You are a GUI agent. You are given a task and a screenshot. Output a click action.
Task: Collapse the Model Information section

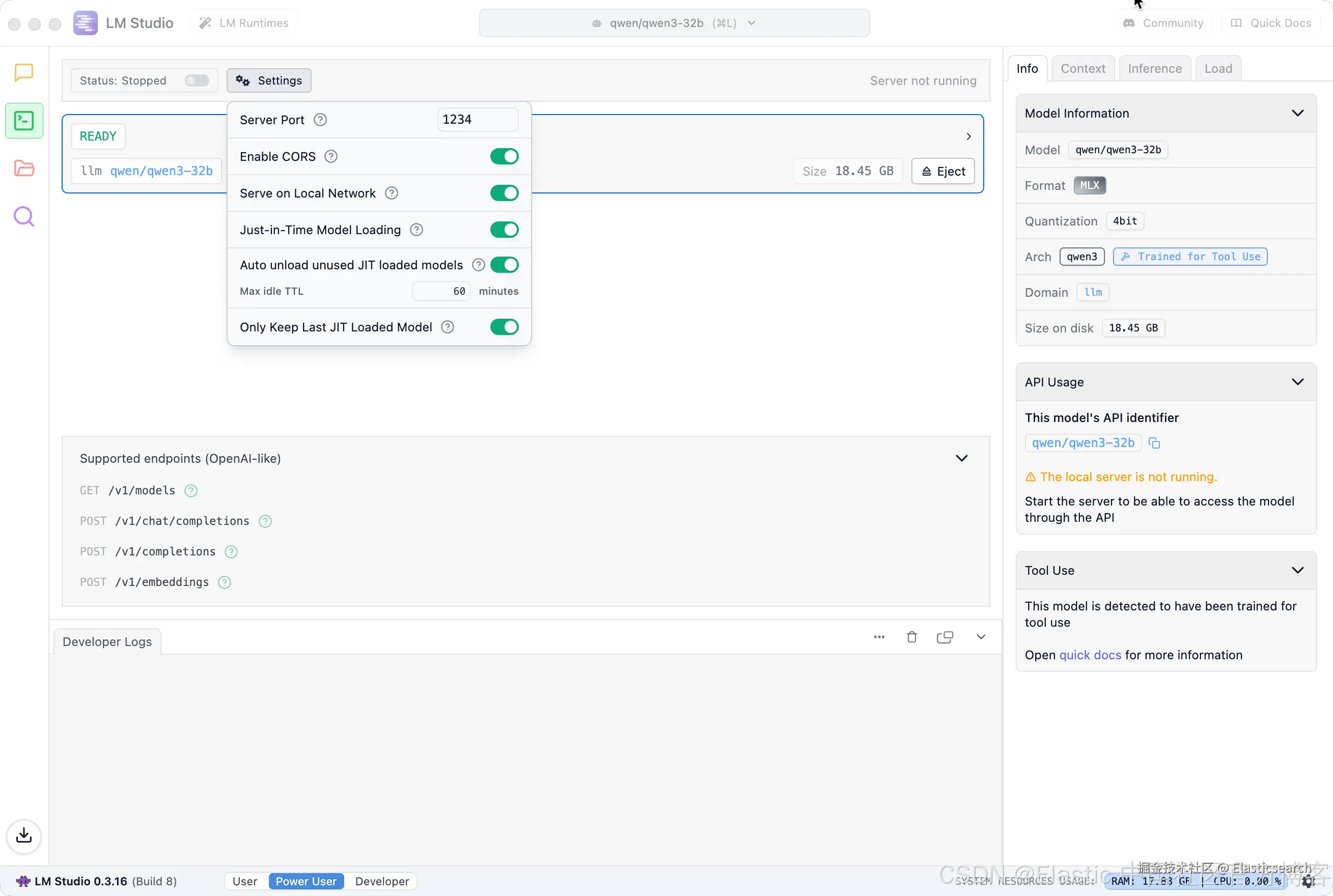point(1297,113)
